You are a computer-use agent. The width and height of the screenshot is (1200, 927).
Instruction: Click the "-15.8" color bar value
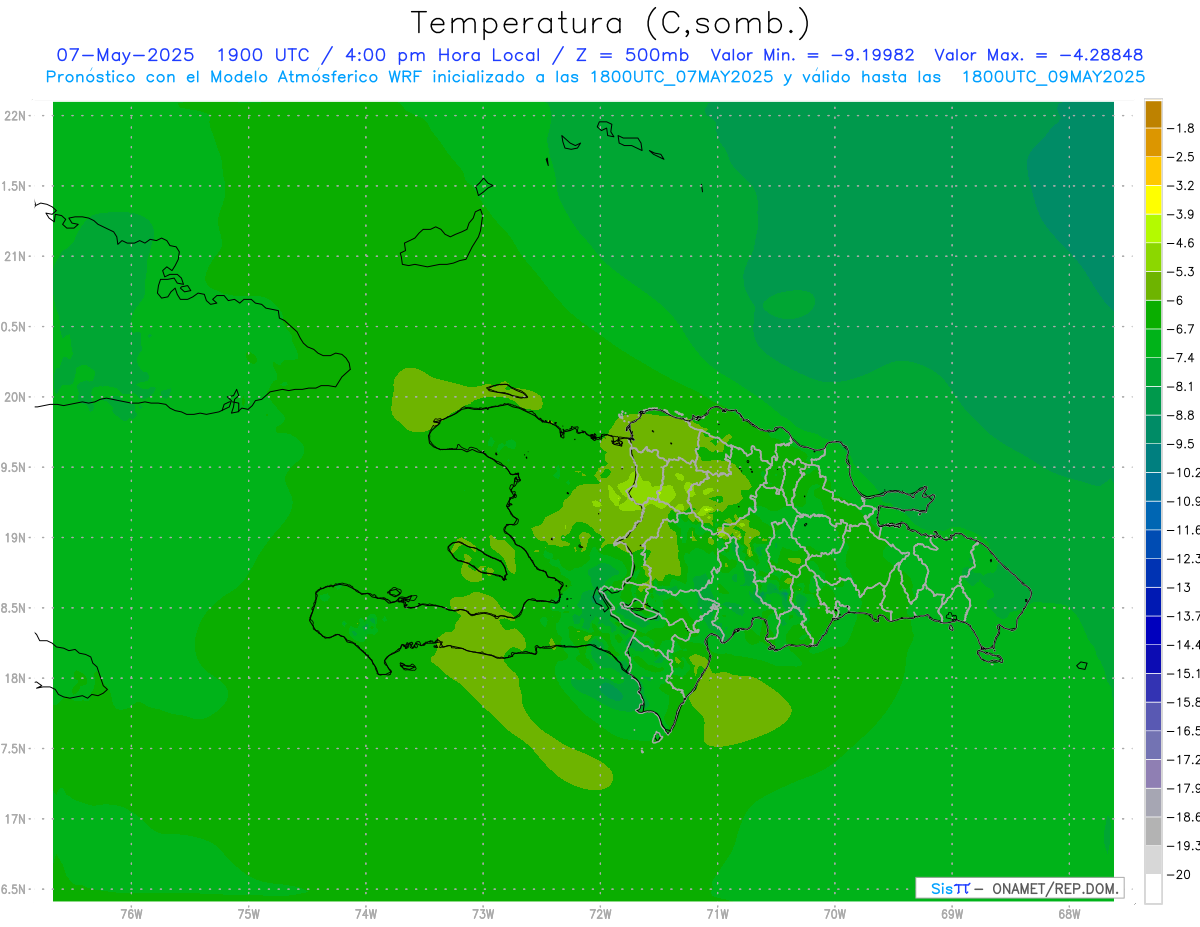1184,701
